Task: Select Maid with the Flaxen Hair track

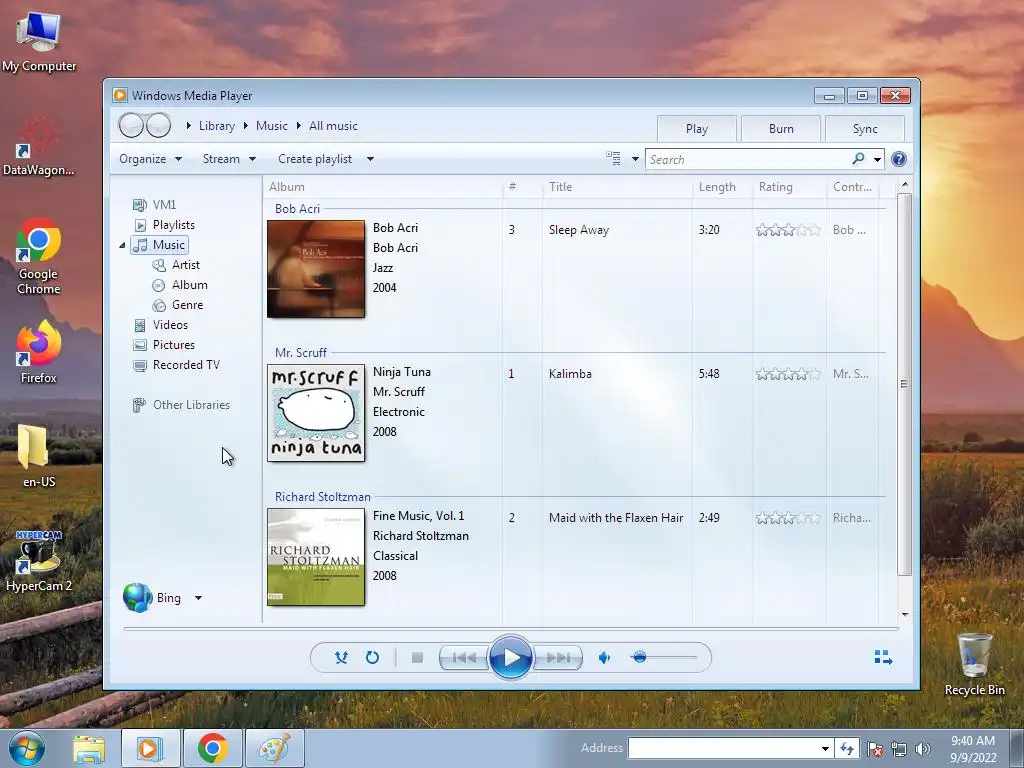Action: tap(616, 518)
